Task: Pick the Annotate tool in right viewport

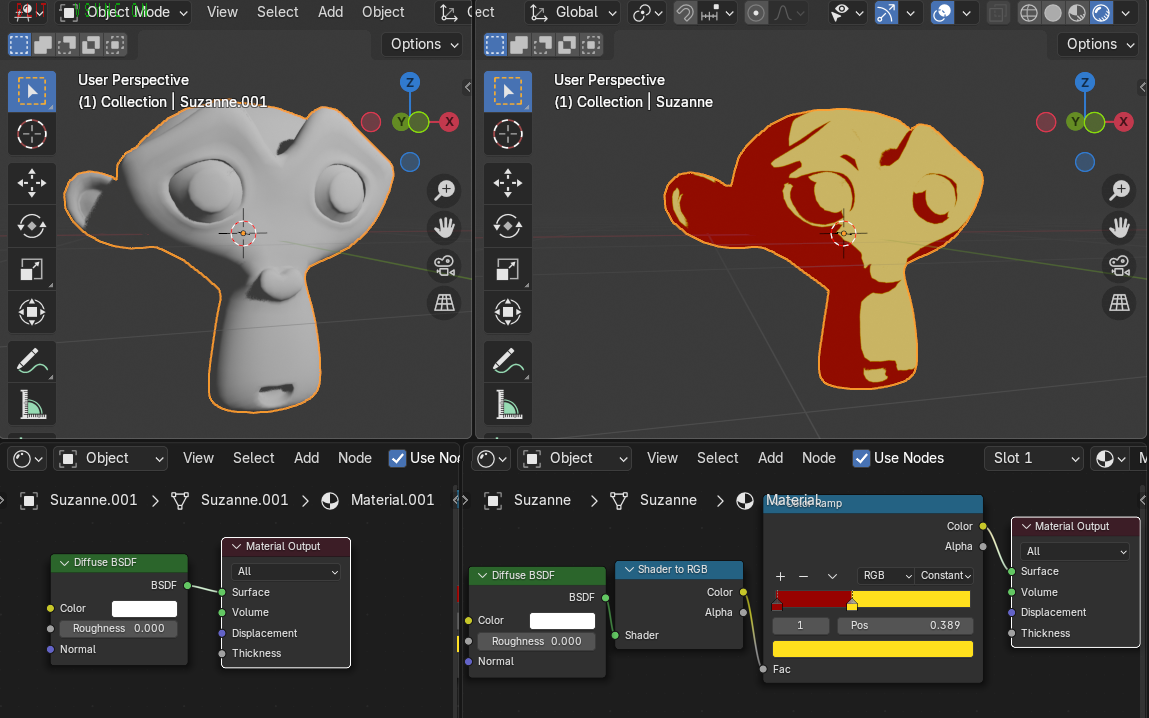Action: (x=508, y=361)
